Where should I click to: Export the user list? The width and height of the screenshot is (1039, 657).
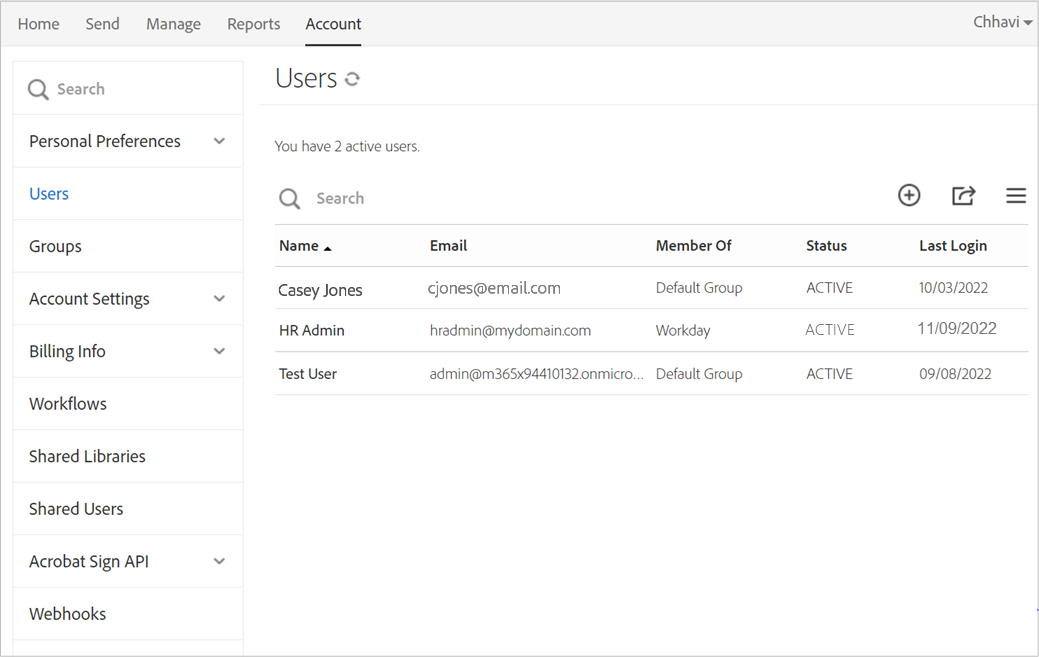point(962,195)
